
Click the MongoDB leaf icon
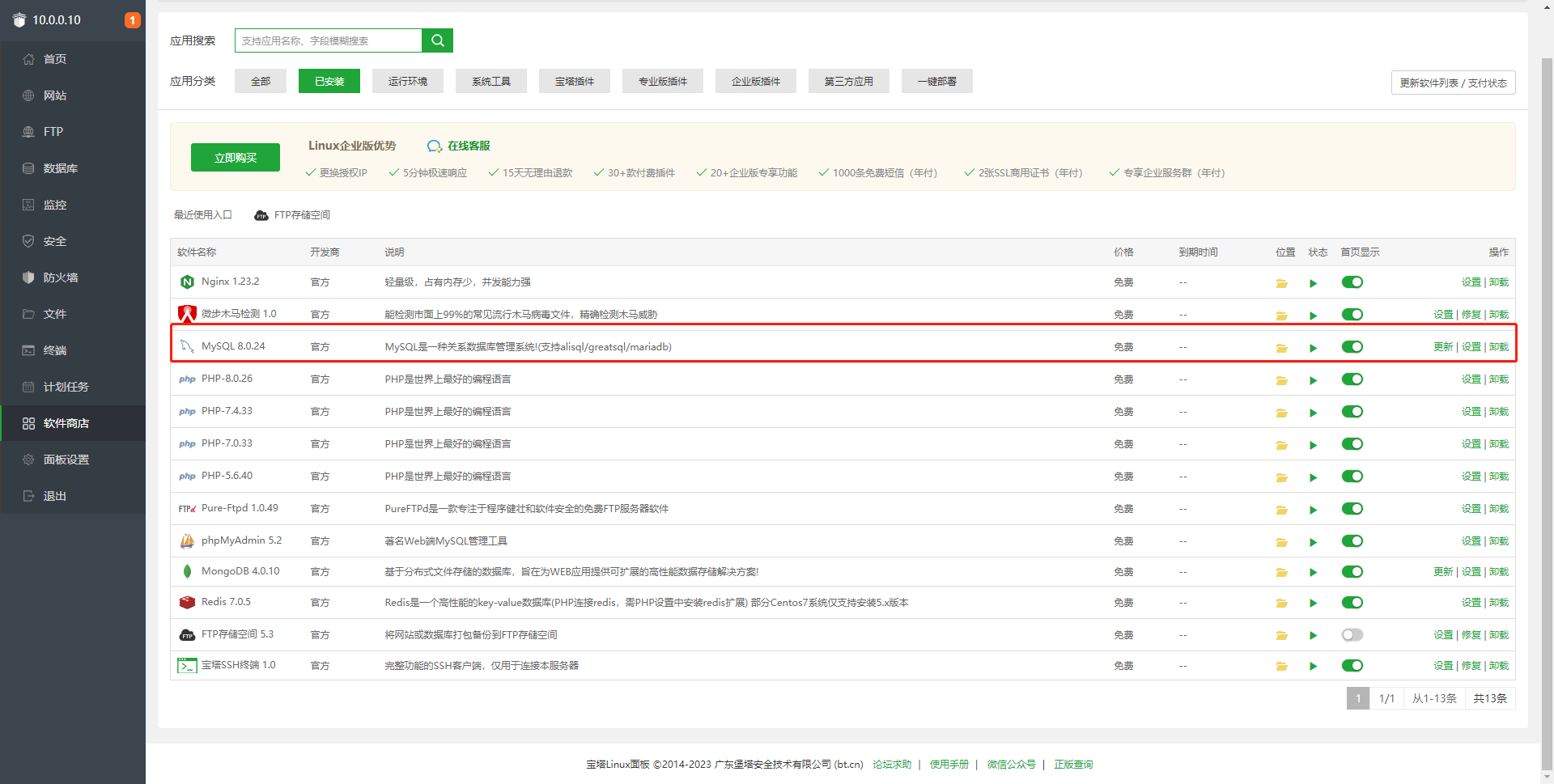click(x=187, y=571)
